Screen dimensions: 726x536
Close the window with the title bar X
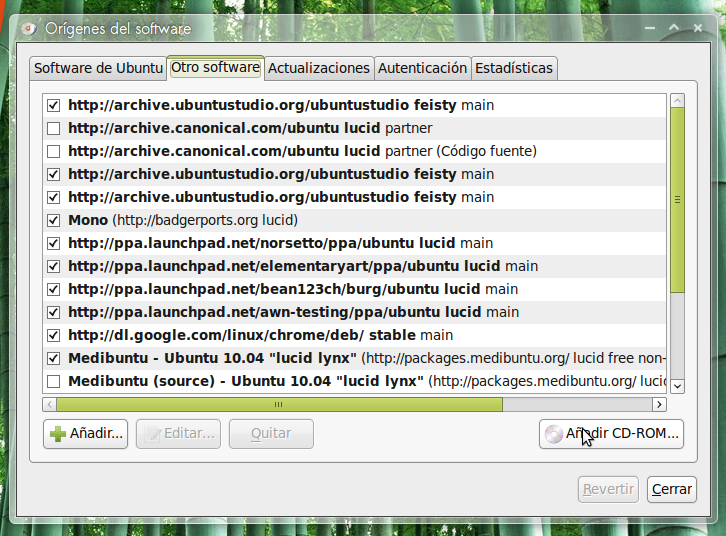click(698, 28)
